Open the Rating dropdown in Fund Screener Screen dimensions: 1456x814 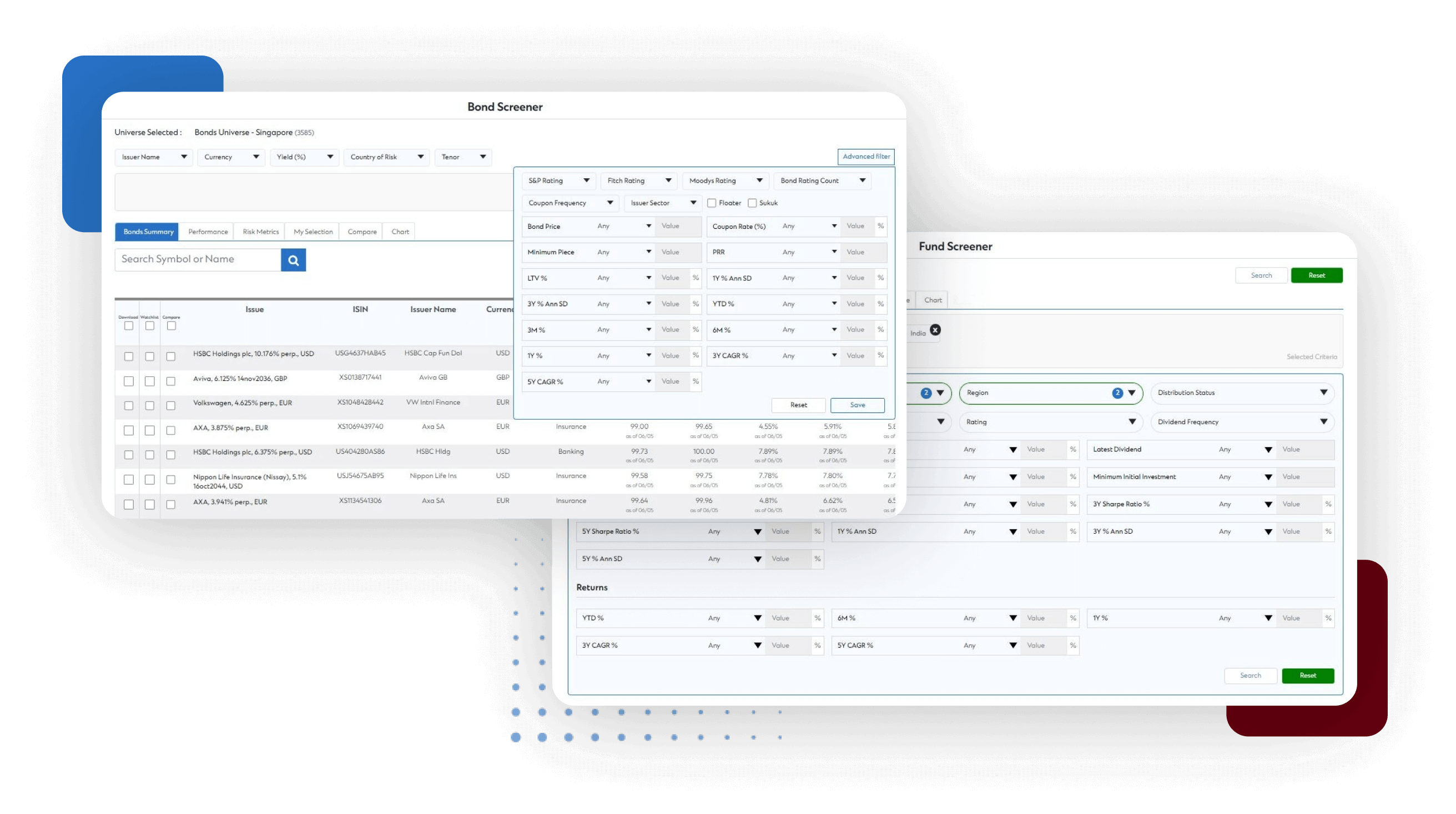1051,423
